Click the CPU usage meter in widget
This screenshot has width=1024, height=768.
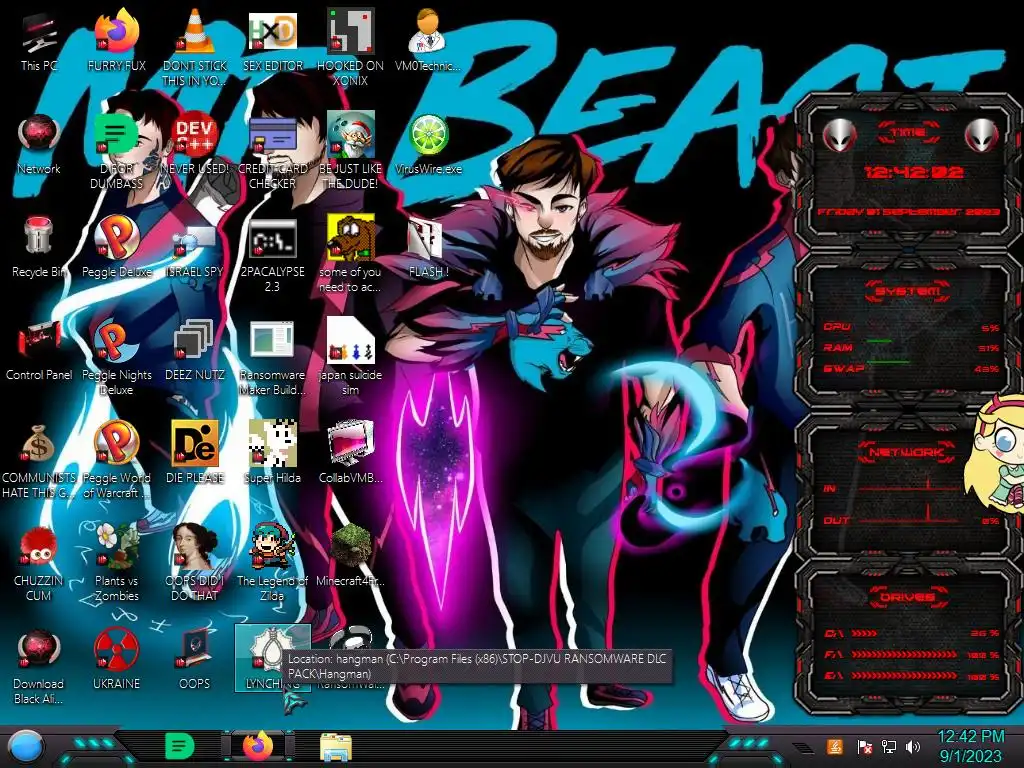910,327
